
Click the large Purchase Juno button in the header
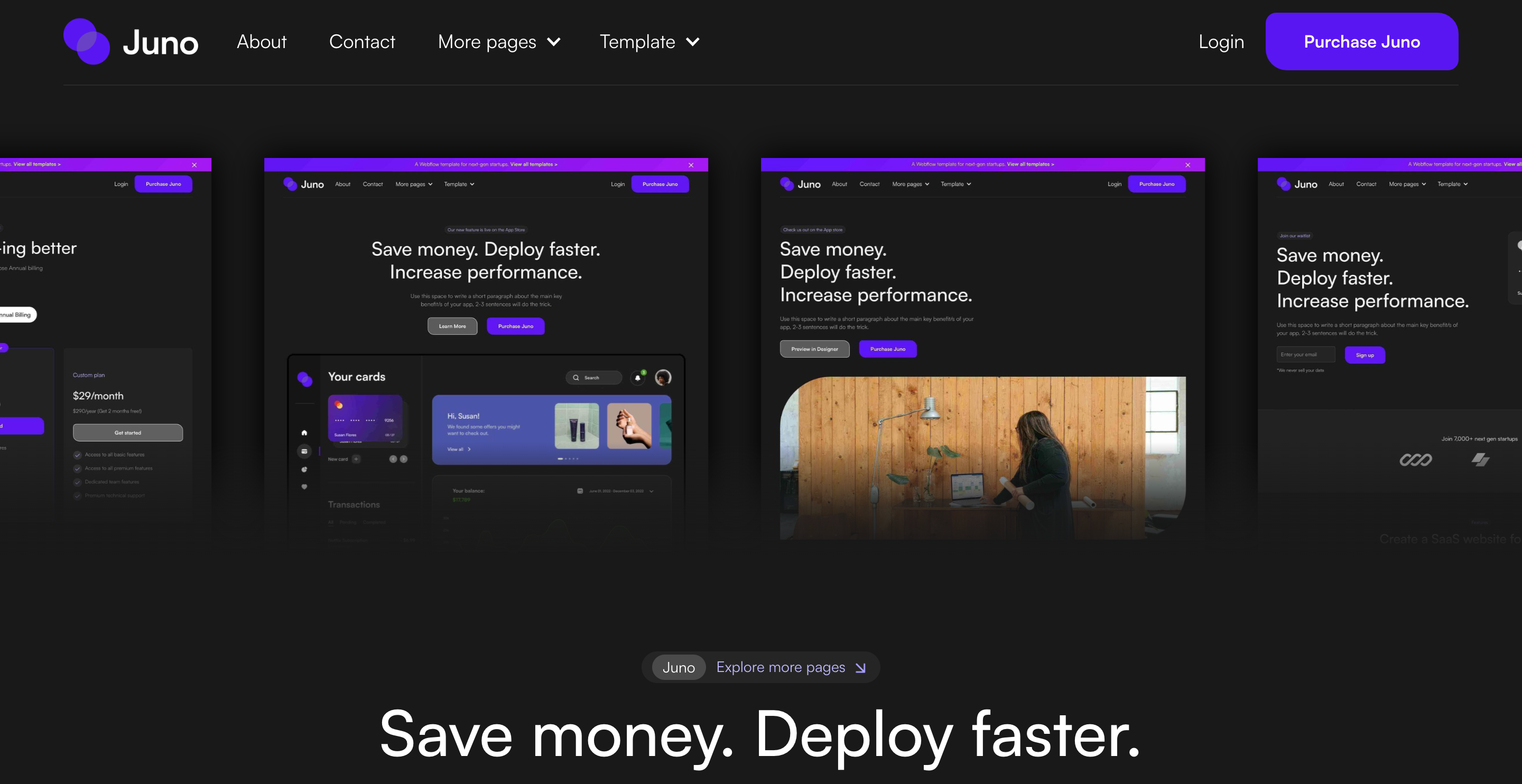[x=1362, y=41]
